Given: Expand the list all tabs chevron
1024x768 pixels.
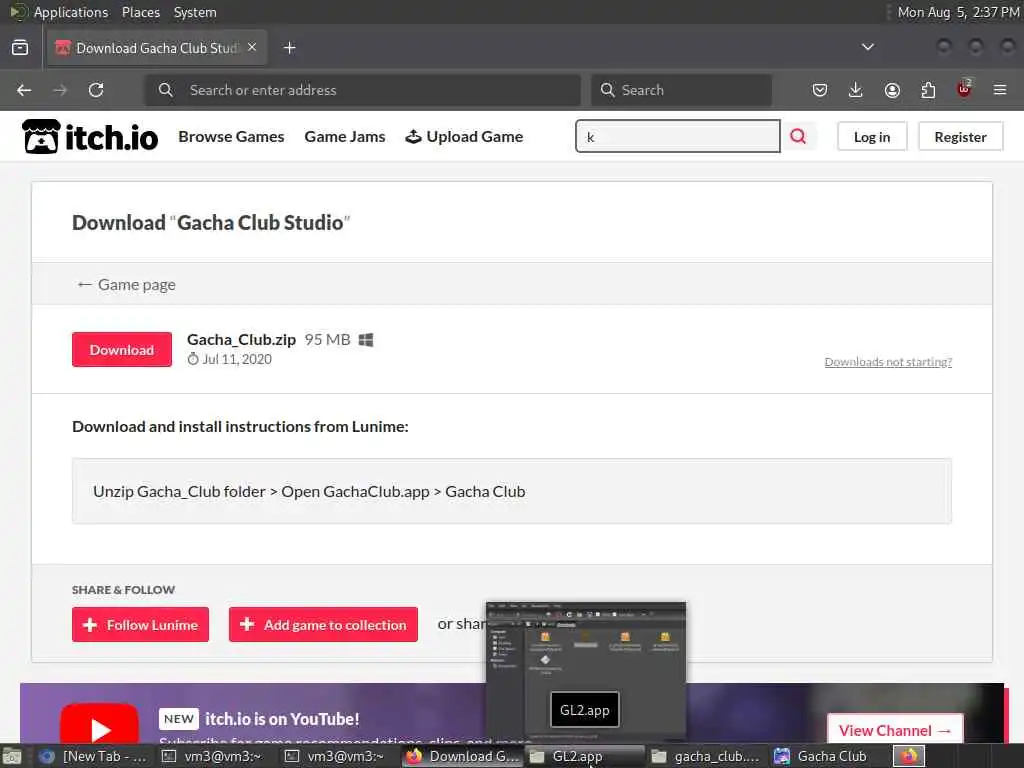Looking at the screenshot, I should point(868,47).
